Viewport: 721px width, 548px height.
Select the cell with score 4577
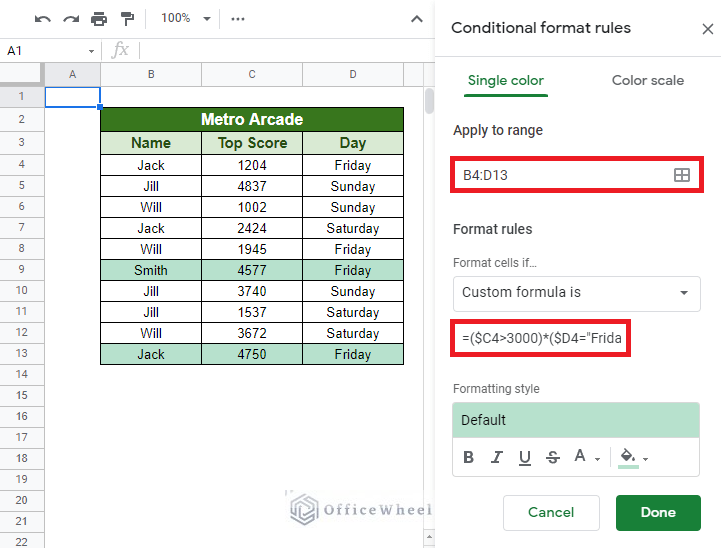pos(252,270)
